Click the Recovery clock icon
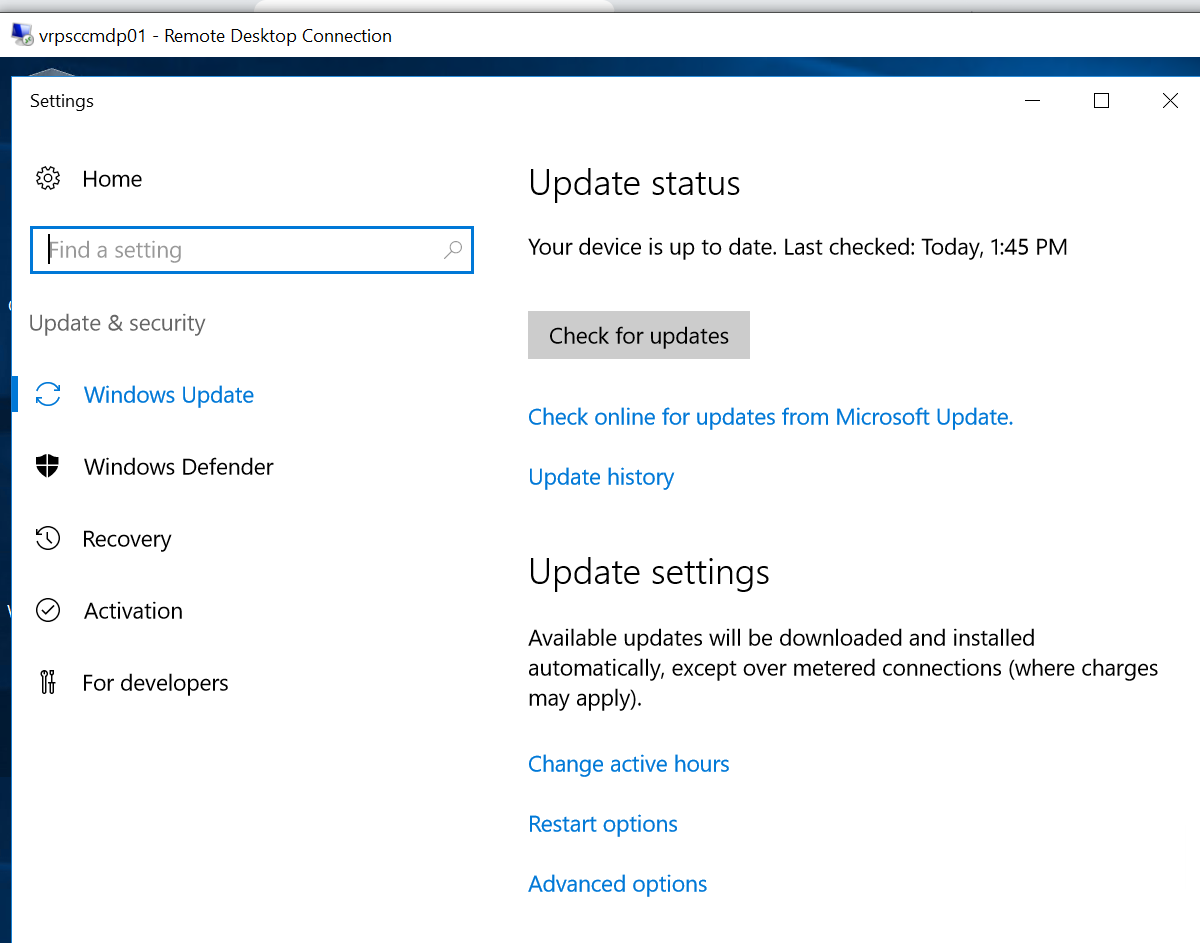Viewport: 1200px width, 943px height. [47, 539]
